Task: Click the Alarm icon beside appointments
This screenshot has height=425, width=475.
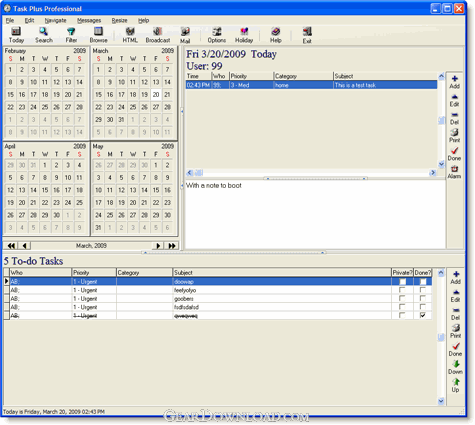Action: click(454, 172)
